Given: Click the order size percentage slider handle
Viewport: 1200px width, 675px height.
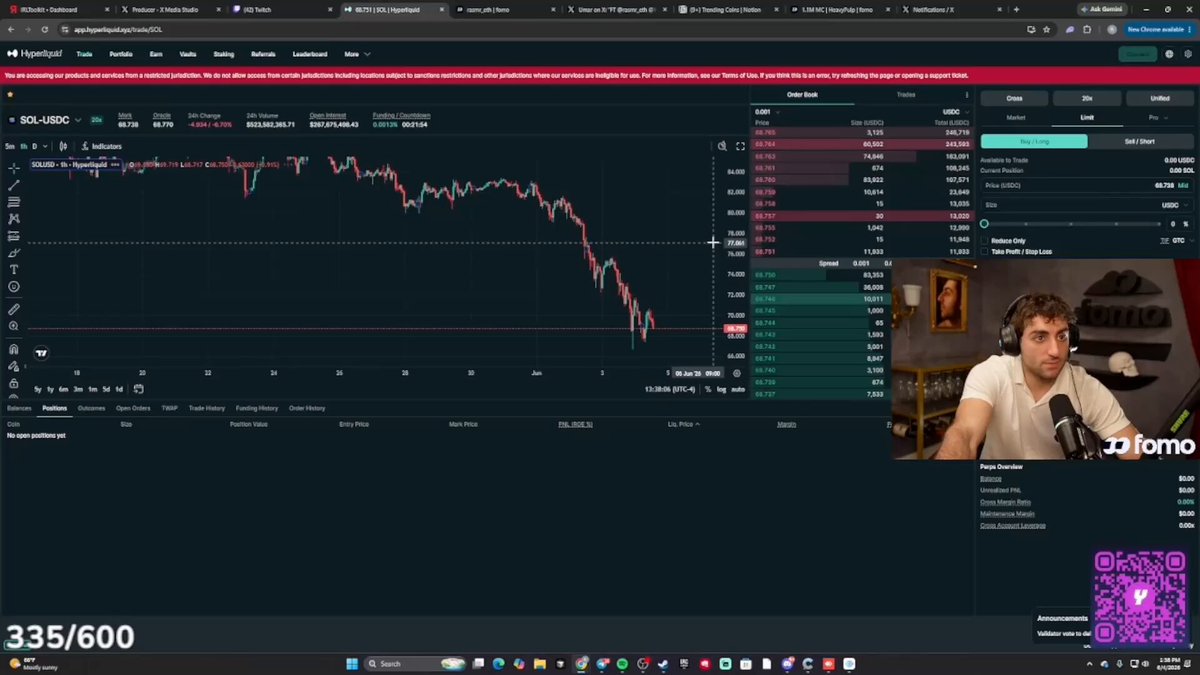Looking at the screenshot, I should [x=984, y=224].
